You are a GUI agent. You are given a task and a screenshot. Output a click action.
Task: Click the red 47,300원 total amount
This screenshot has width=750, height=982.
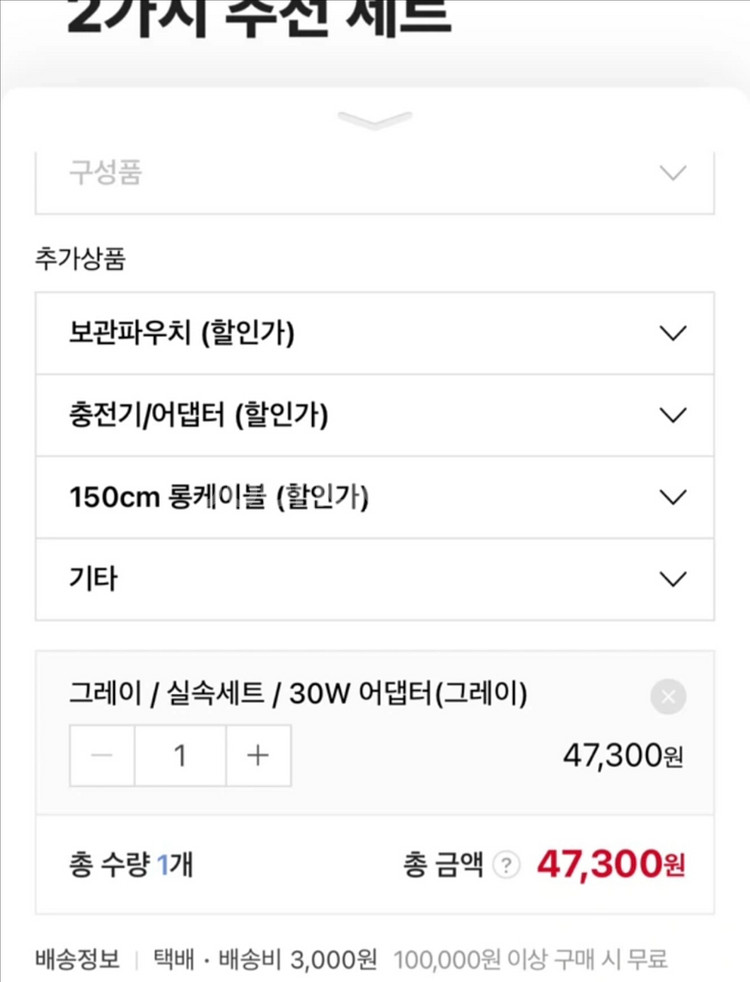(610, 862)
